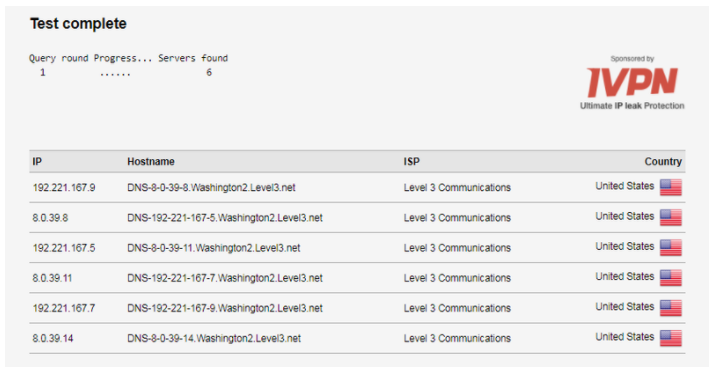Click the IVPN sponsor logo
The width and height of the screenshot is (715, 376).
pos(632,82)
